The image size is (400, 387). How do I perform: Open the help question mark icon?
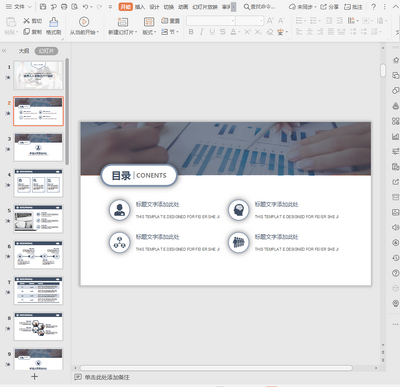tap(374, 7)
